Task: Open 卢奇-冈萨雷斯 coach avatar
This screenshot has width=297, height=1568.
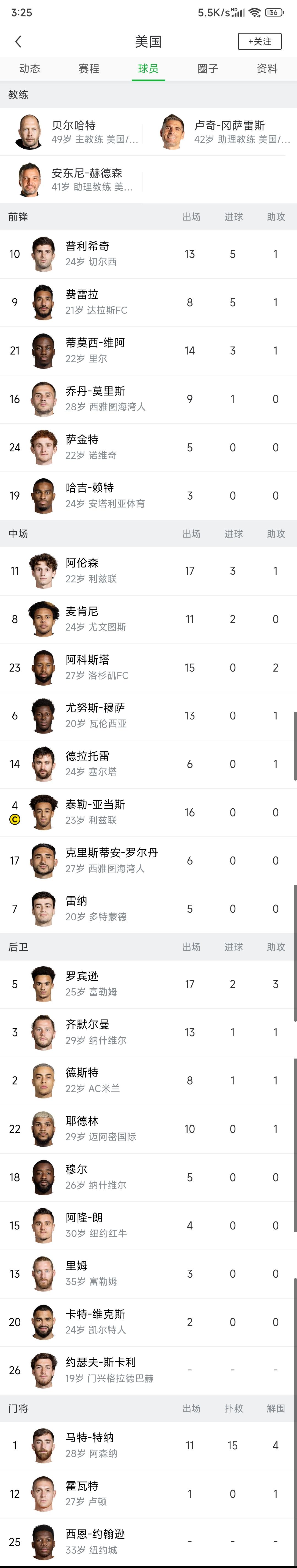Action: (x=173, y=132)
